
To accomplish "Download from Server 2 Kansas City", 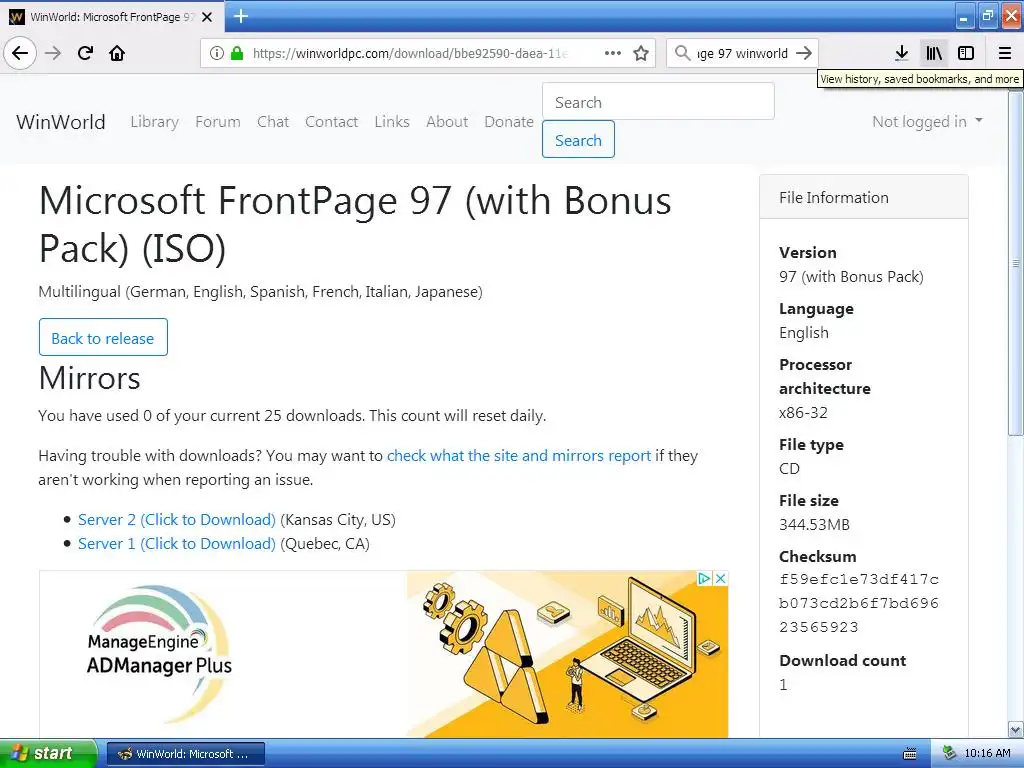I will coord(176,519).
